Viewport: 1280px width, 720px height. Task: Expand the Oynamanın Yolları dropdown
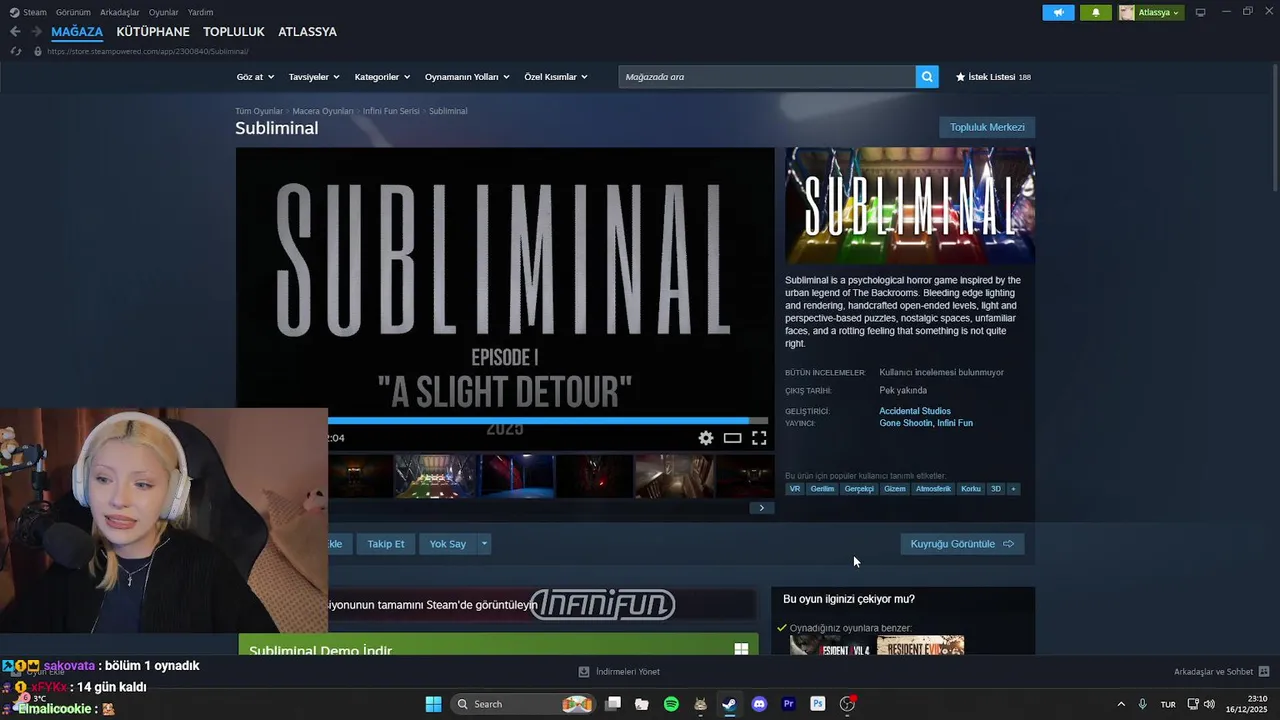(467, 77)
